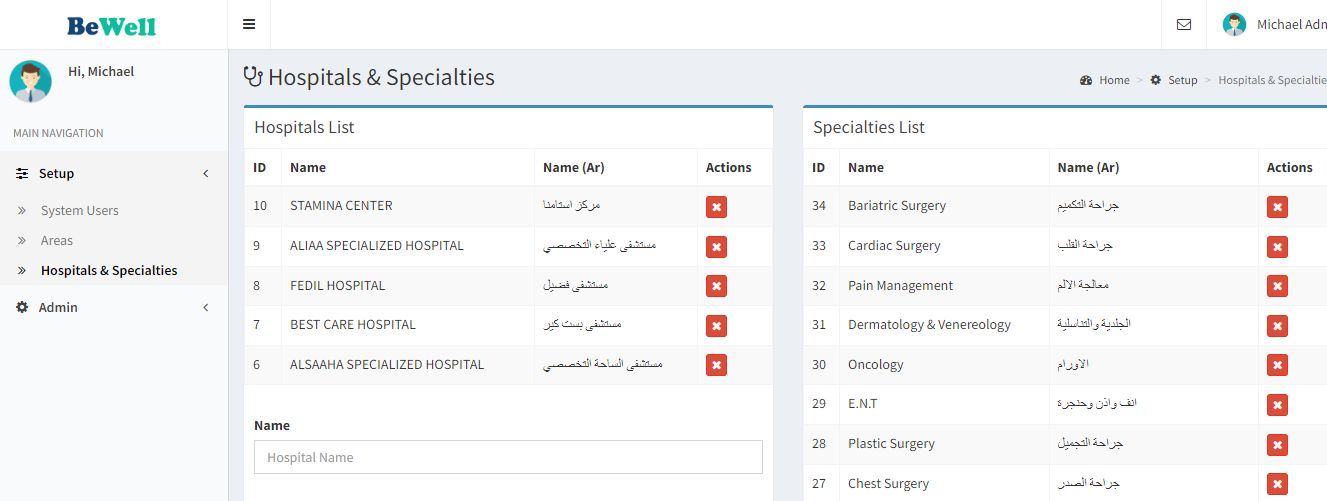The image size is (1327, 501).
Task: Delete the Plastic Surgery specialty
Action: tap(1276, 444)
